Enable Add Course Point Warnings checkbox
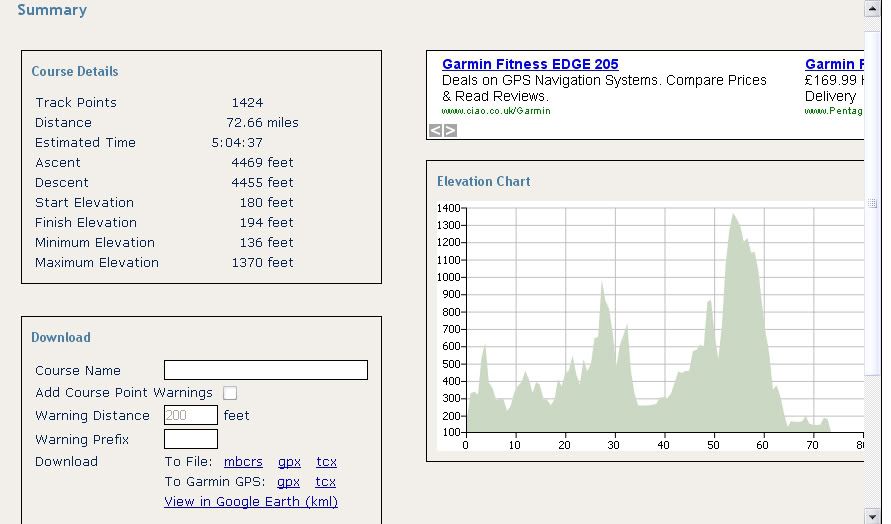This screenshot has width=891, height=524. coord(230,393)
